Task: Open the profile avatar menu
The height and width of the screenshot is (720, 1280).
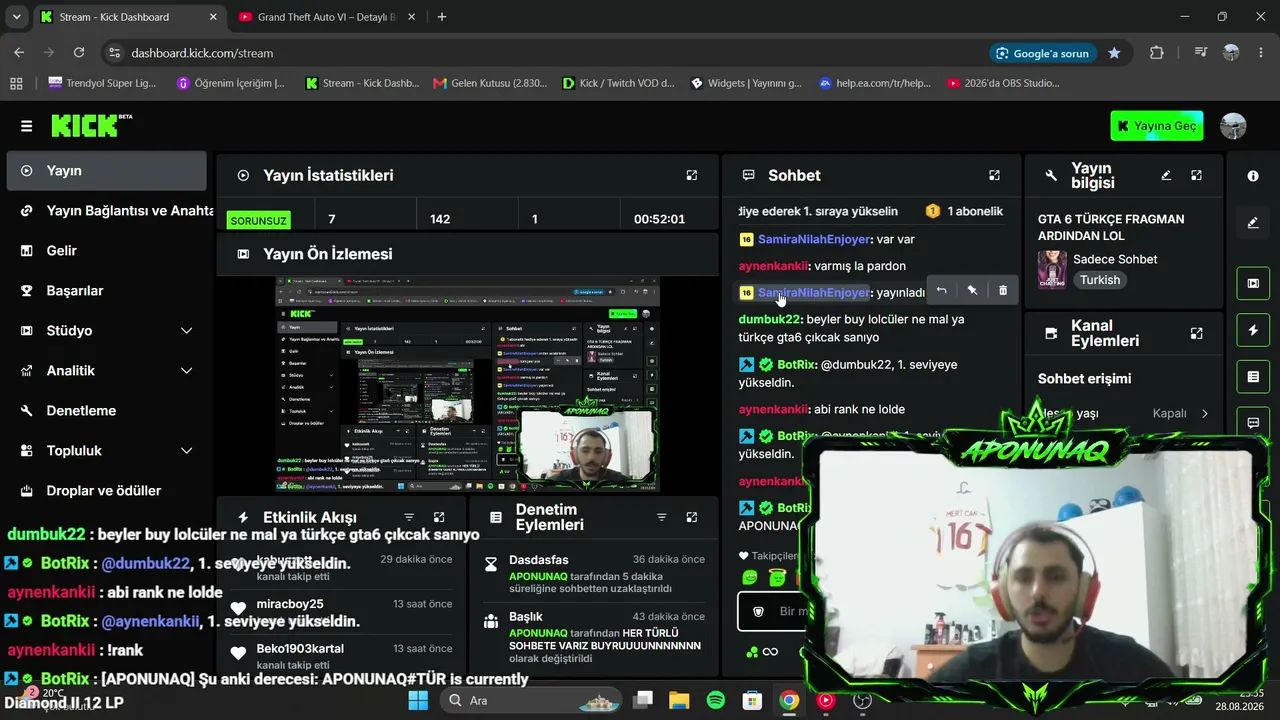Action: pos(1233,126)
